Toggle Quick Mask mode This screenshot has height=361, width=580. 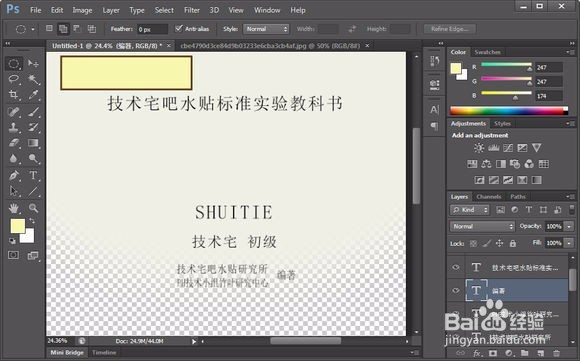14,255
